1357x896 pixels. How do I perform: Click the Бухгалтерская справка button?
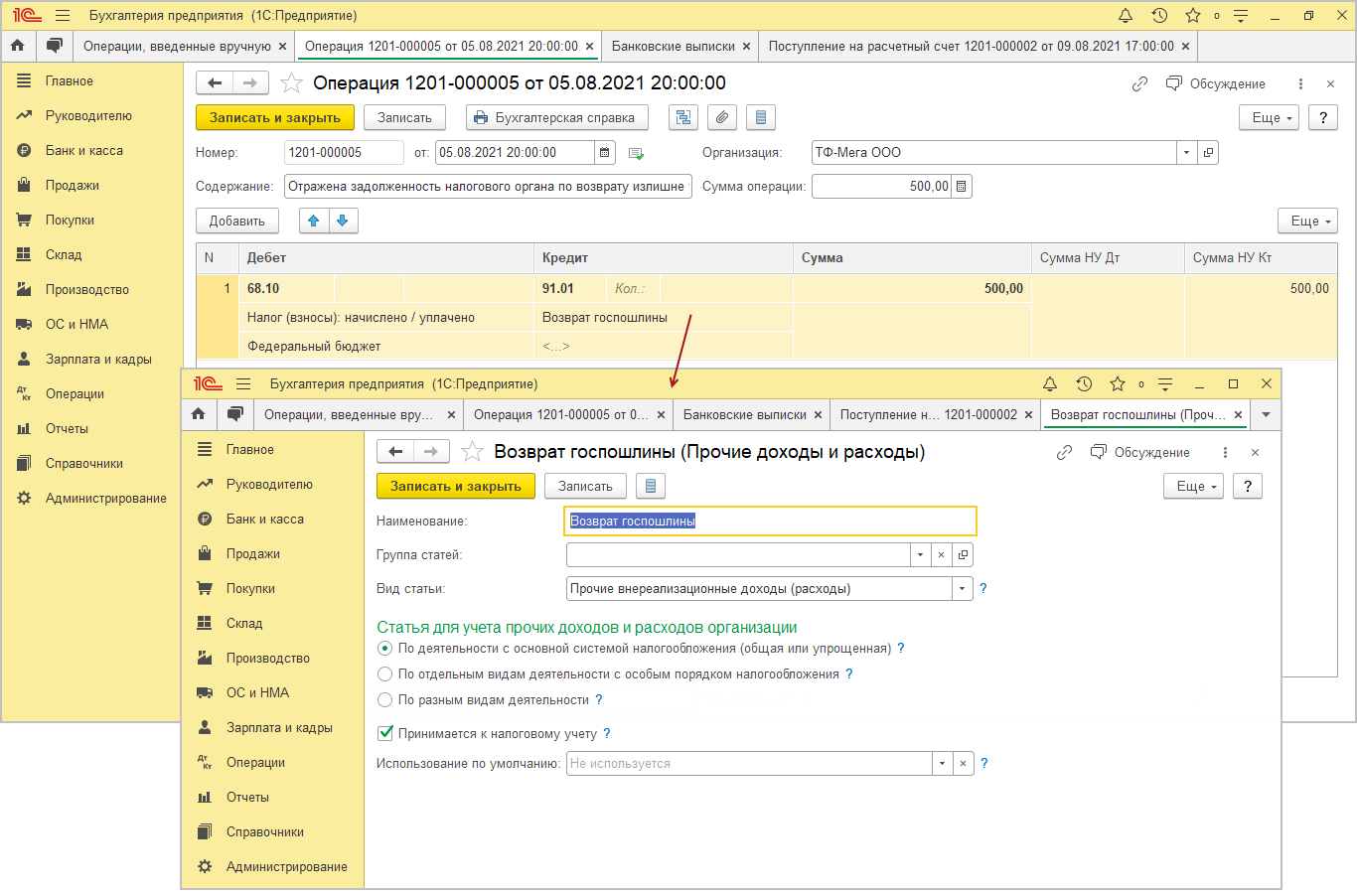pyautogui.click(x=555, y=117)
